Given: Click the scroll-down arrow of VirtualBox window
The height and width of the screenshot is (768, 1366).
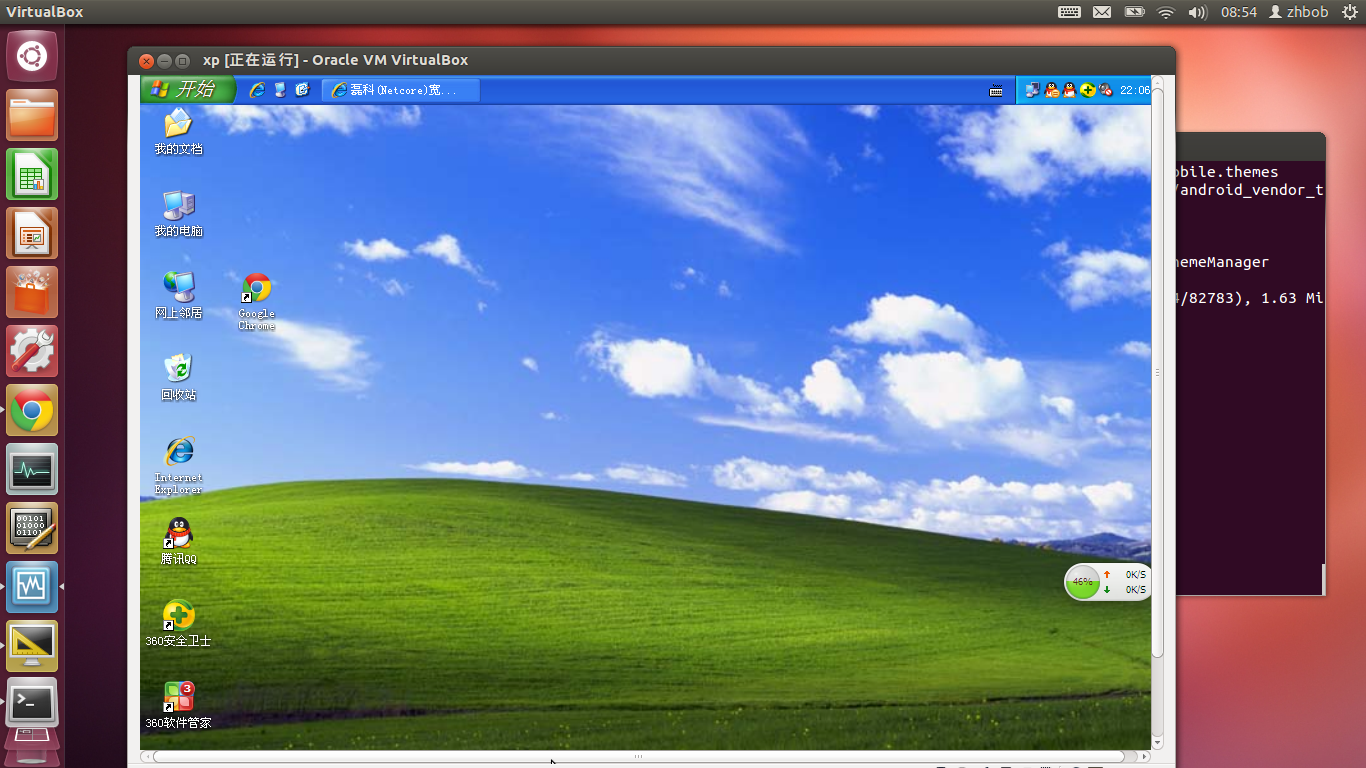Looking at the screenshot, I should [x=1158, y=743].
